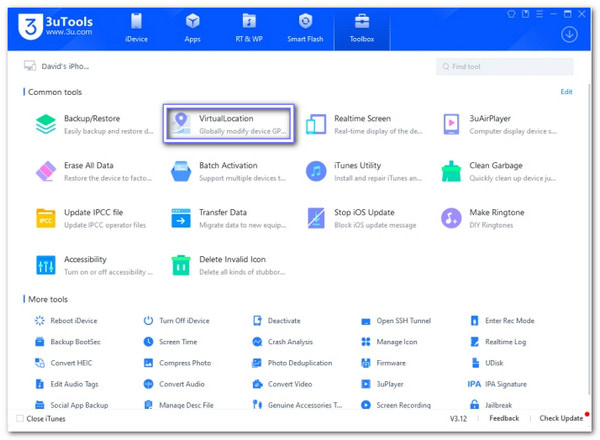Image resolution: width=600 pixels, height=440 pixels.
Task: Click Deactivate icon
Action: coord(257,321)
